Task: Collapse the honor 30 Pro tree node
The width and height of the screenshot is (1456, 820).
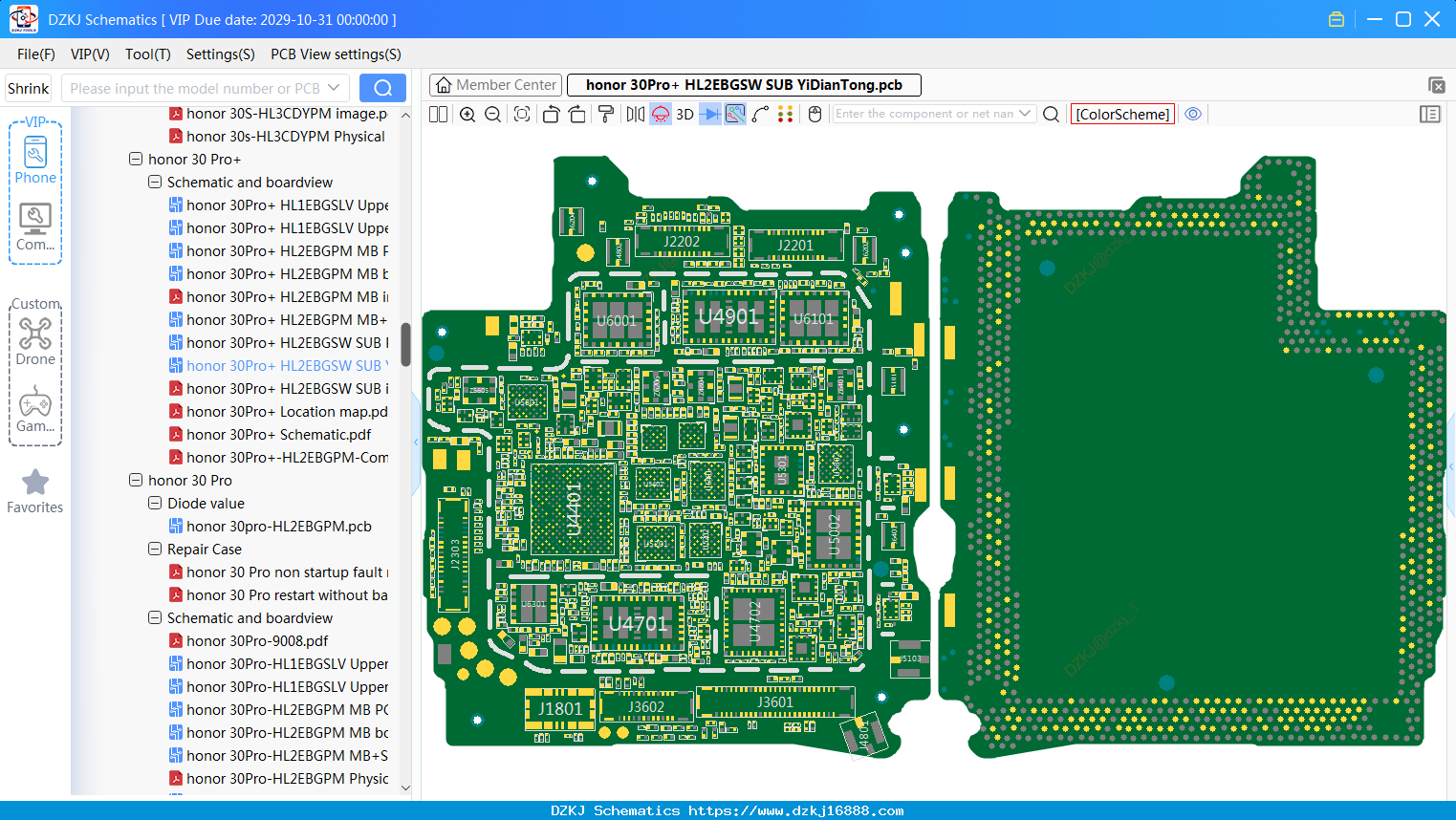Action: [136, 480]
